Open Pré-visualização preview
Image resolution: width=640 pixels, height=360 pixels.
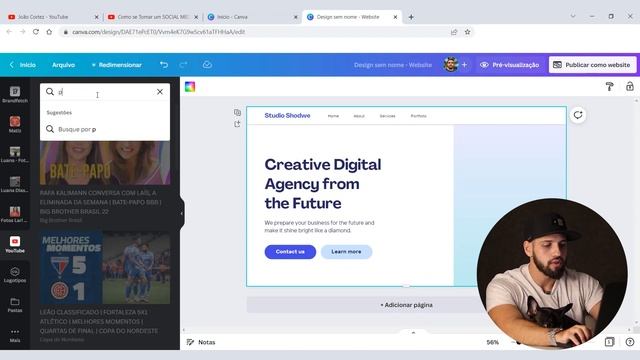pos(510,65)
